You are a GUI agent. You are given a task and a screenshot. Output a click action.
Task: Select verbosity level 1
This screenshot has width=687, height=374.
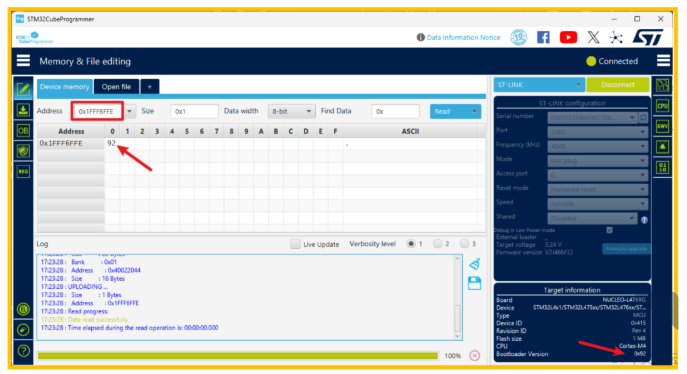pyautogui.click(x=411, y=243)
